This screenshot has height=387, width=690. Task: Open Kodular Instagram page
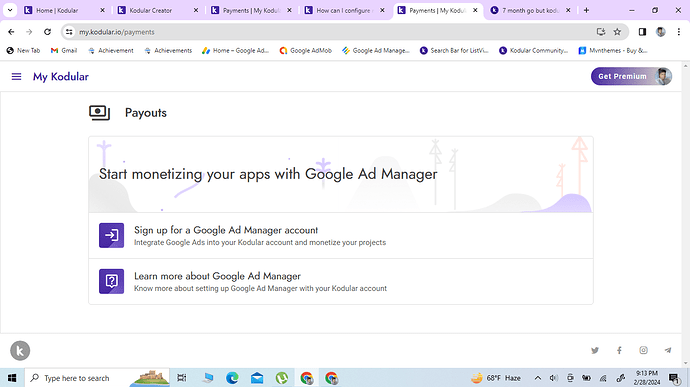(643, 350)
